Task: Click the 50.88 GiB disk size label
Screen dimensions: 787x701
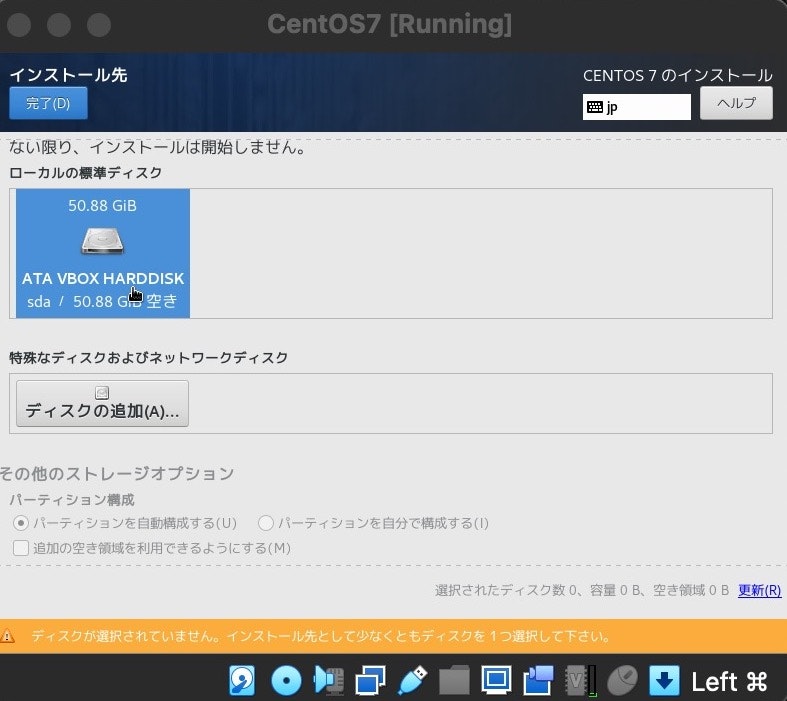Action: [102, 206]
